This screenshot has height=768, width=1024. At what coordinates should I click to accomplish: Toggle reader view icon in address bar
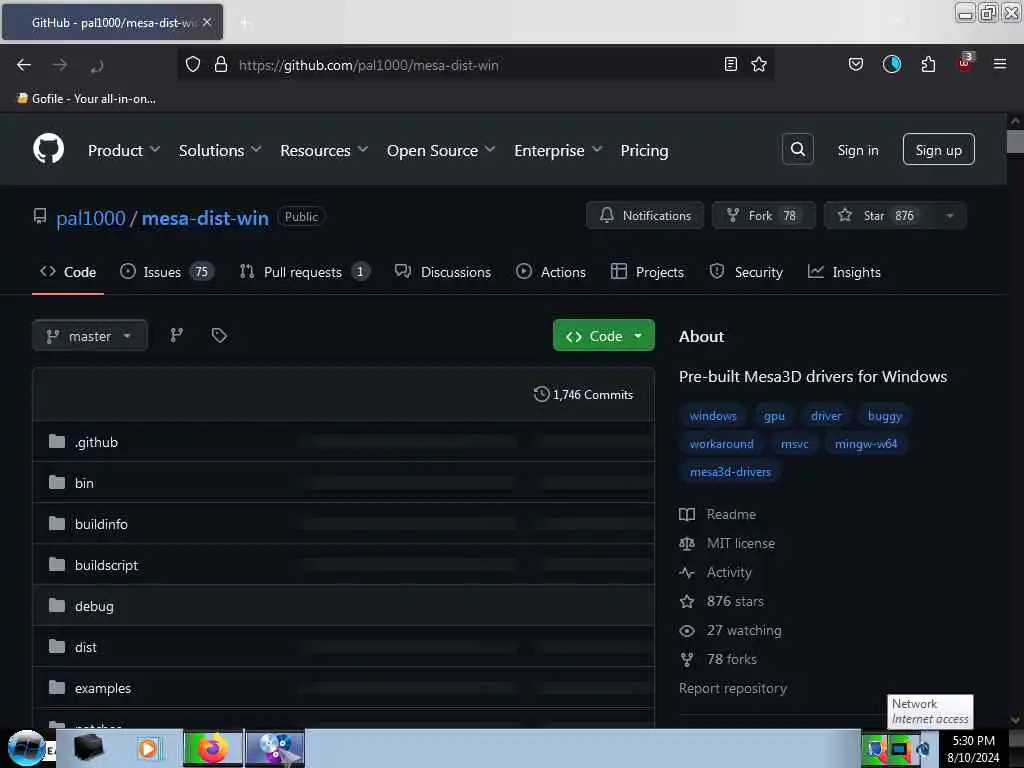pos(731,64)
